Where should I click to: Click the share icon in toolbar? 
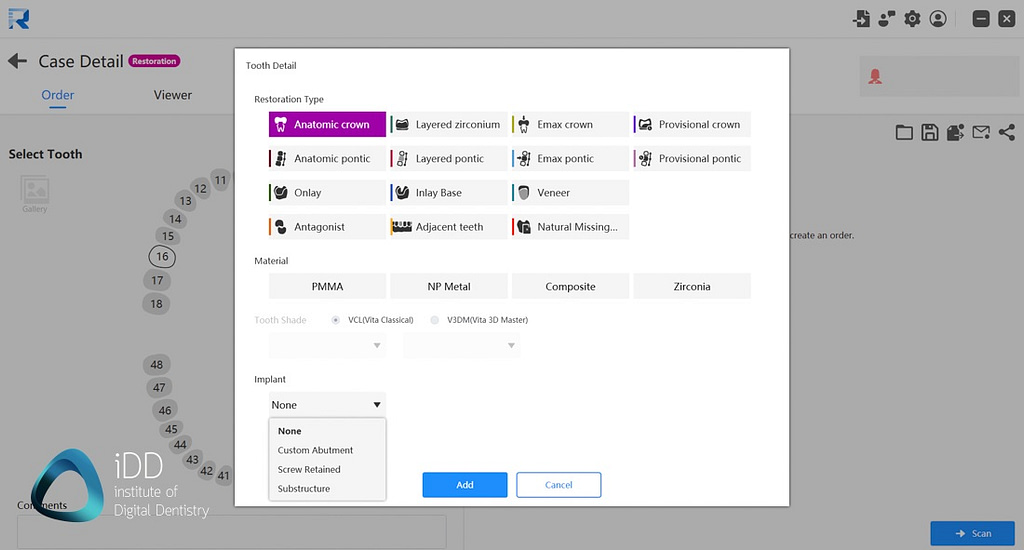pyautogui.click(x=1006, y=132)
